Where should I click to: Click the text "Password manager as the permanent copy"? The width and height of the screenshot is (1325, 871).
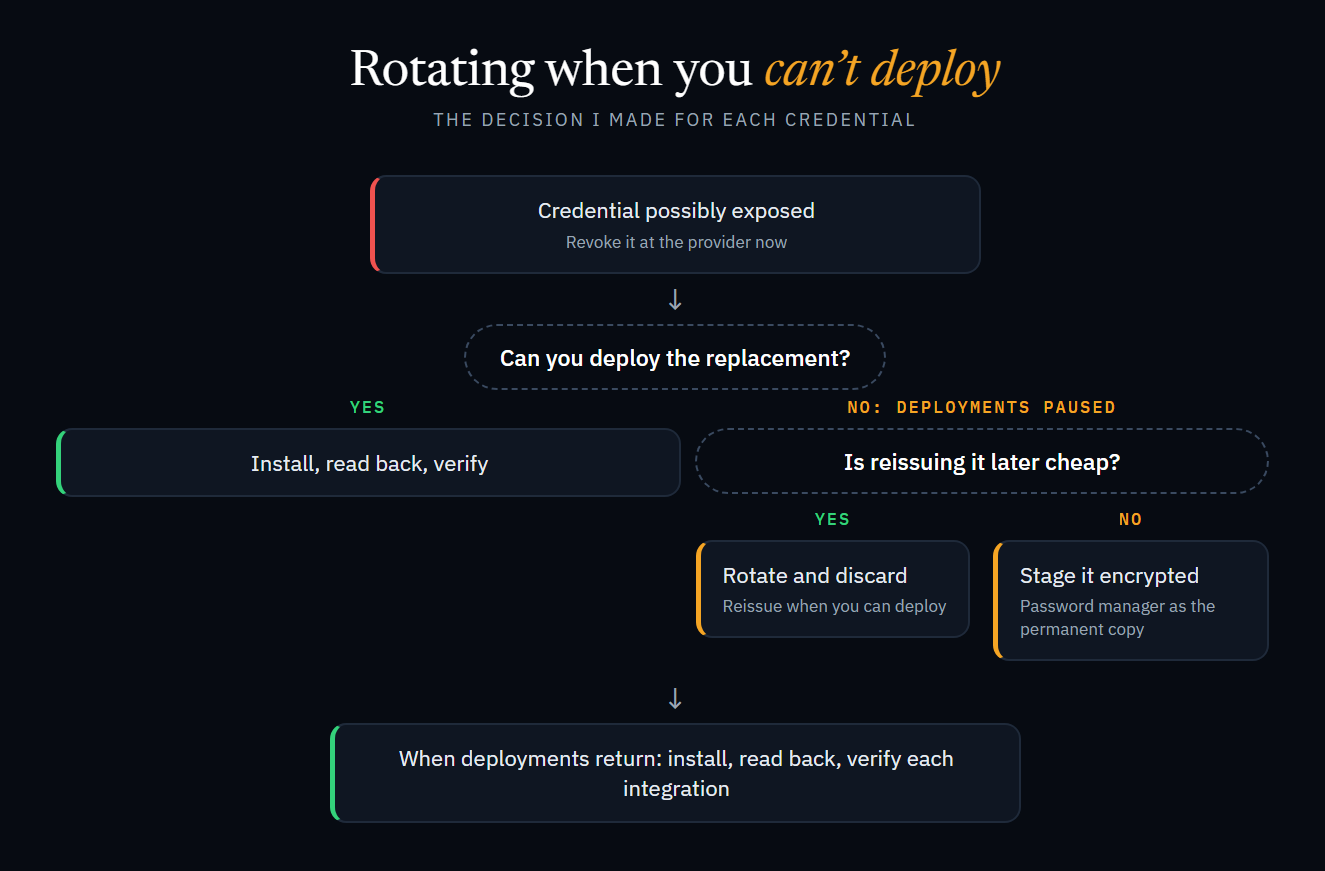[x=1118, y=618]
